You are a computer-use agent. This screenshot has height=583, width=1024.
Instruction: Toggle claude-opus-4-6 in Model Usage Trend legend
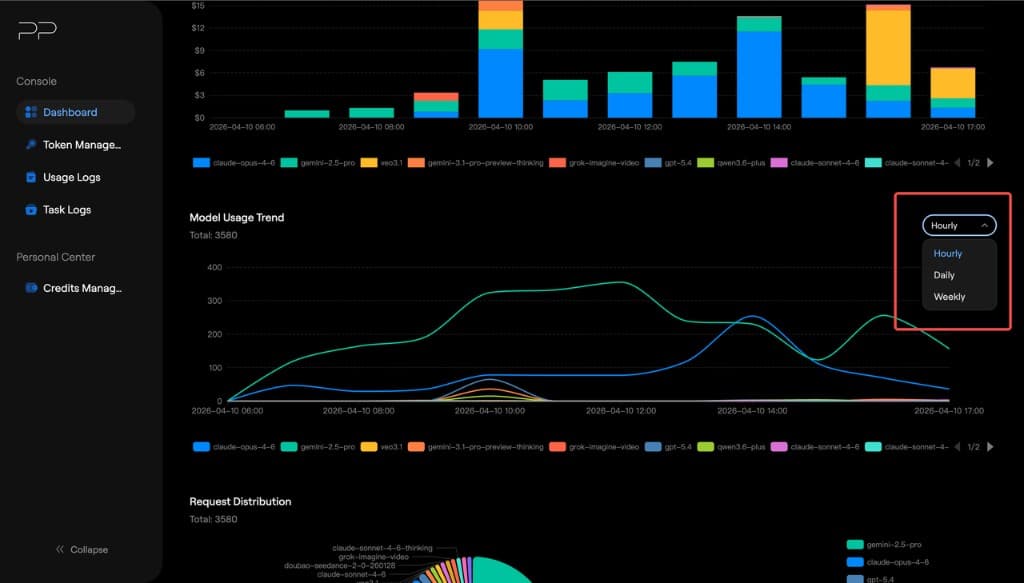click(234, 447)
